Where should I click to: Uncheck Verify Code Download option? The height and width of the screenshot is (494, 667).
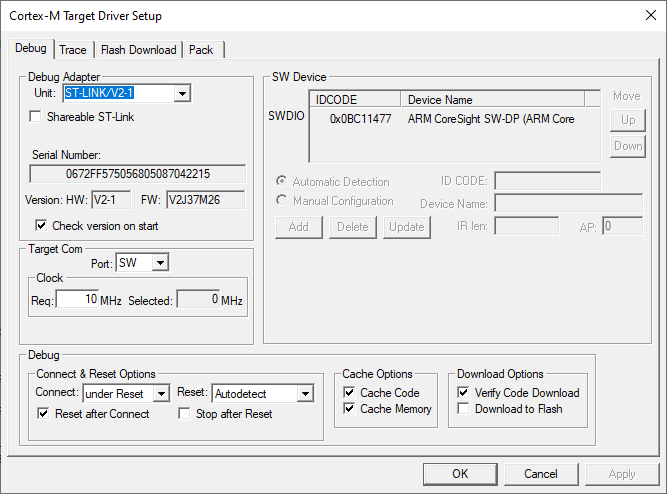coord(463,392)
